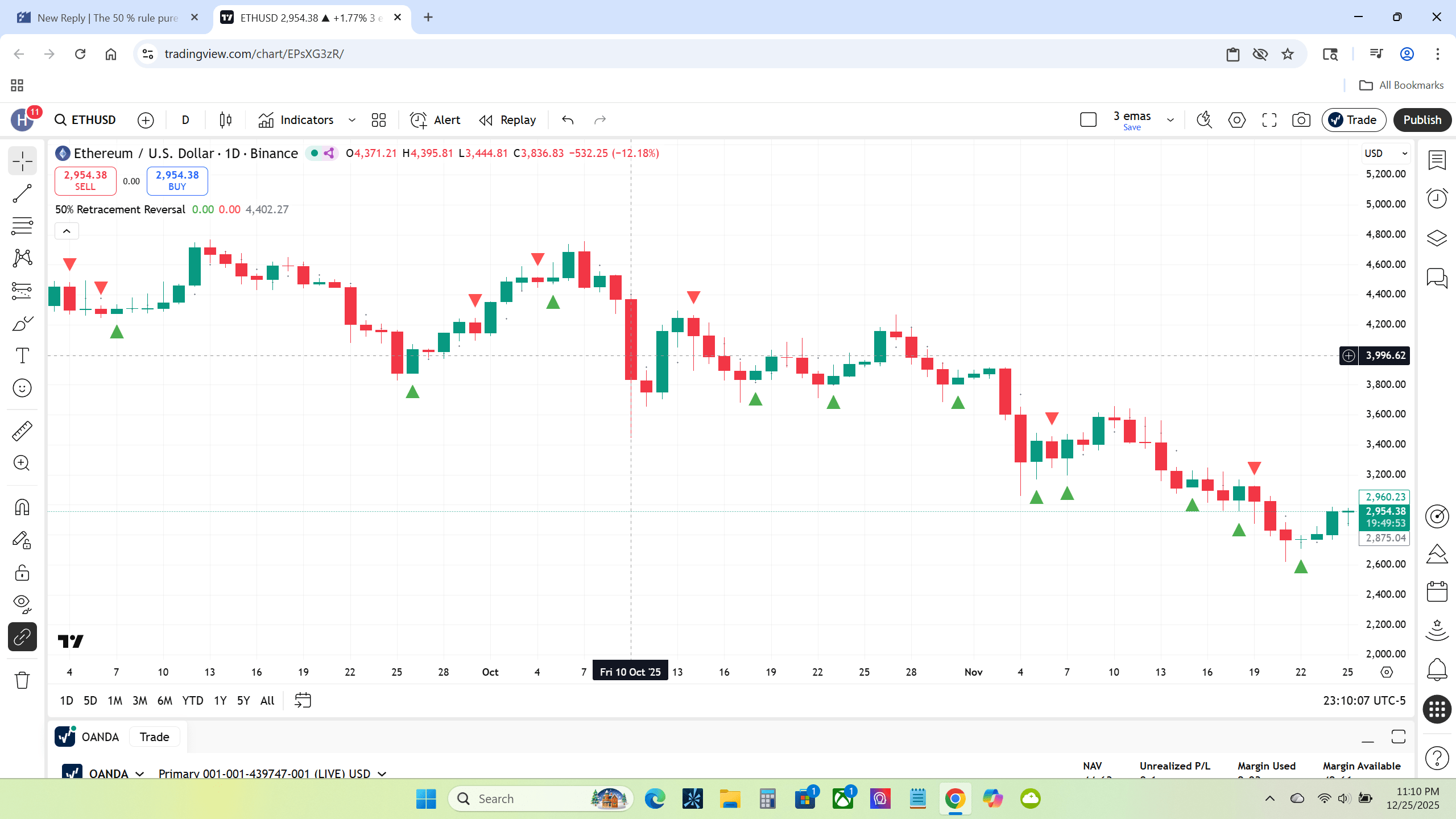This screenshot has height=819, width=1456.
Task: Open the measure ruler tool
Action: click(x=22, y=431)
